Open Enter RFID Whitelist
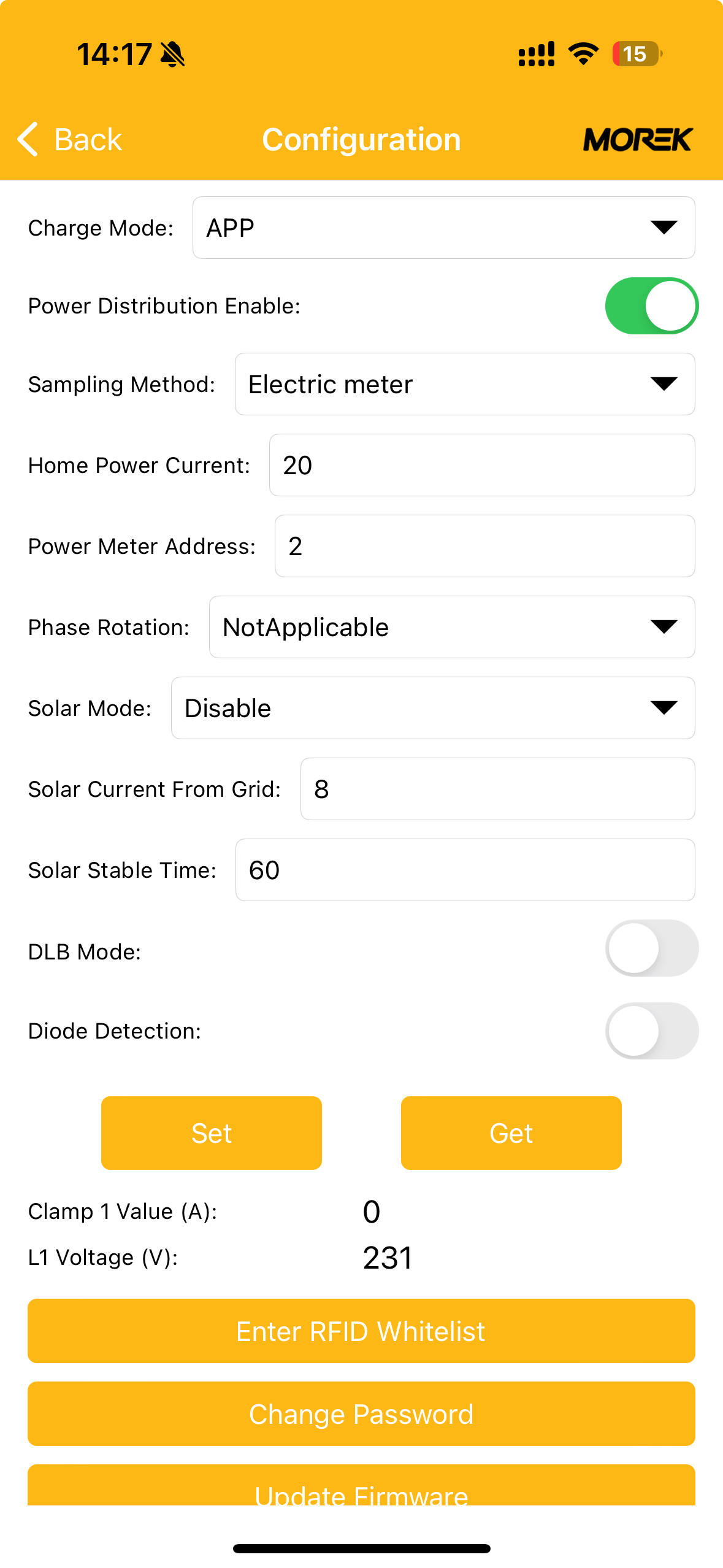Viewport: 723px width, 1568px height. click(361, 1331)
